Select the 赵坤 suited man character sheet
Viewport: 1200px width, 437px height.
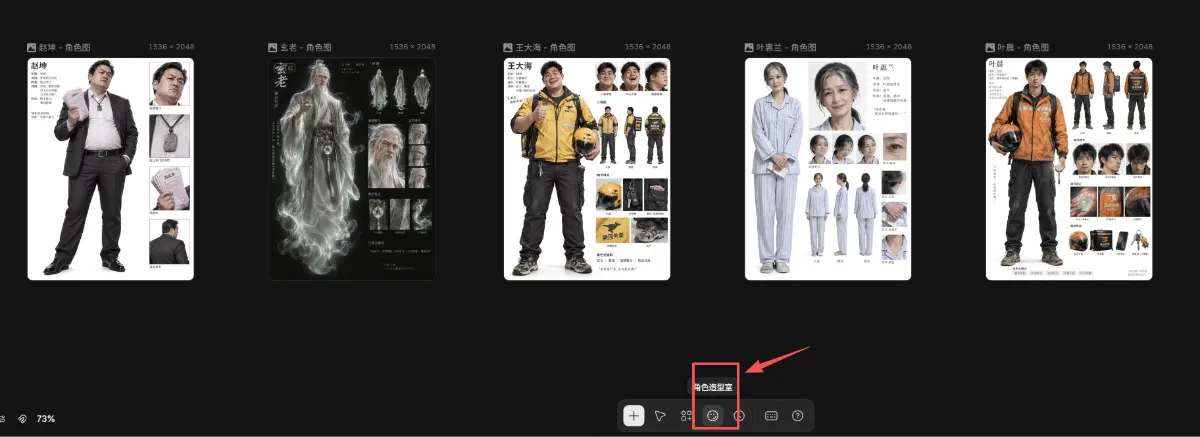111,169
